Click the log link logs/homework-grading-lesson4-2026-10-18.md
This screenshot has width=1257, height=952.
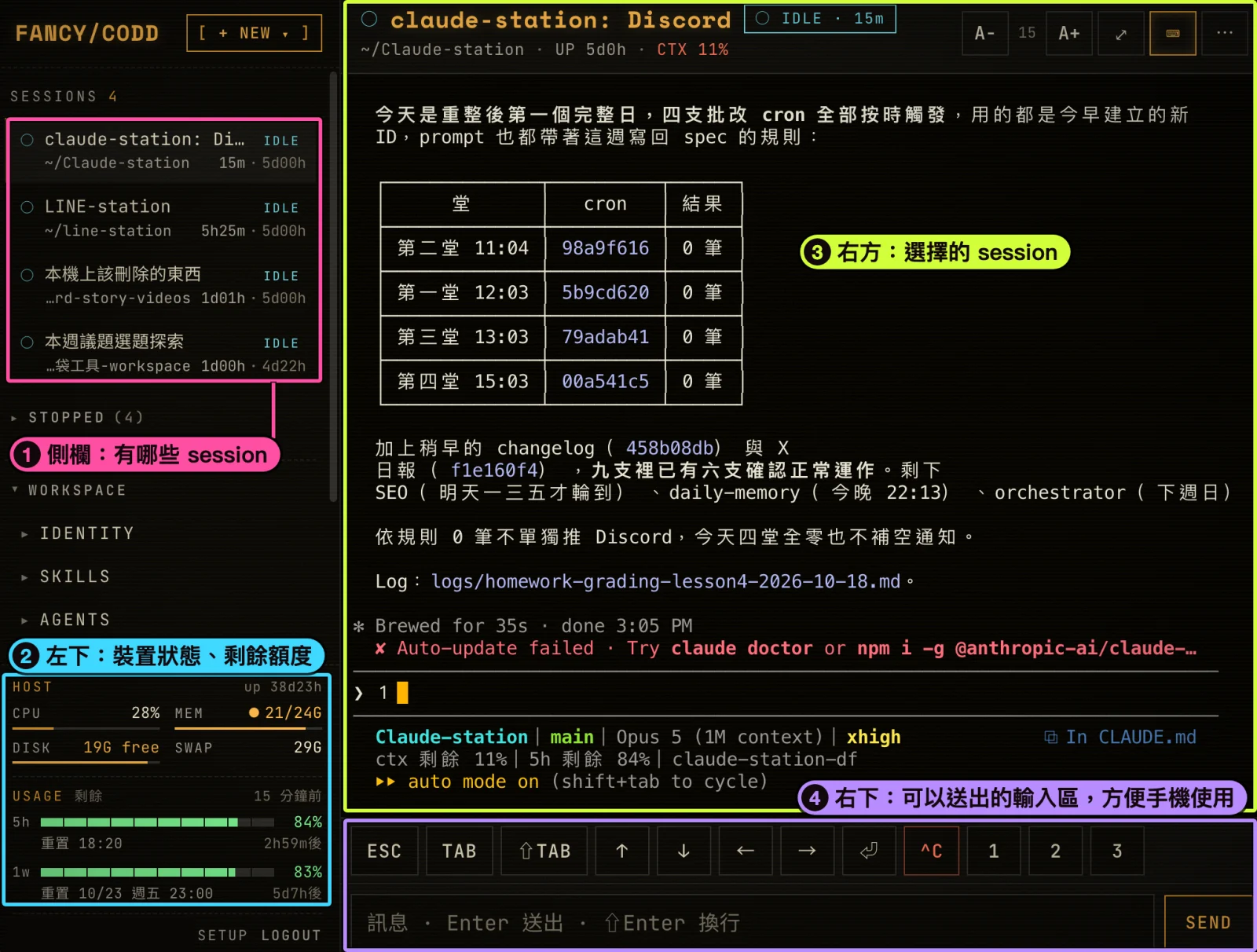(x=665, y=581)
